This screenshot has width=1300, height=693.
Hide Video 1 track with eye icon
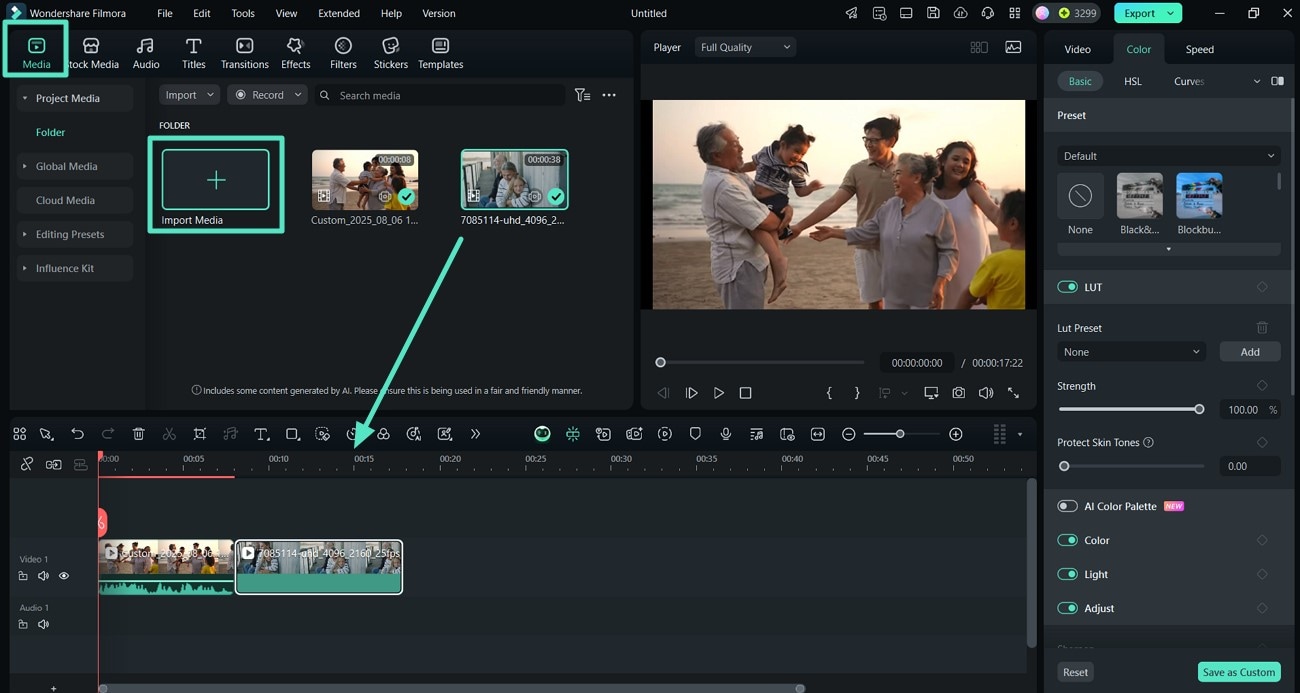point(64,576)
